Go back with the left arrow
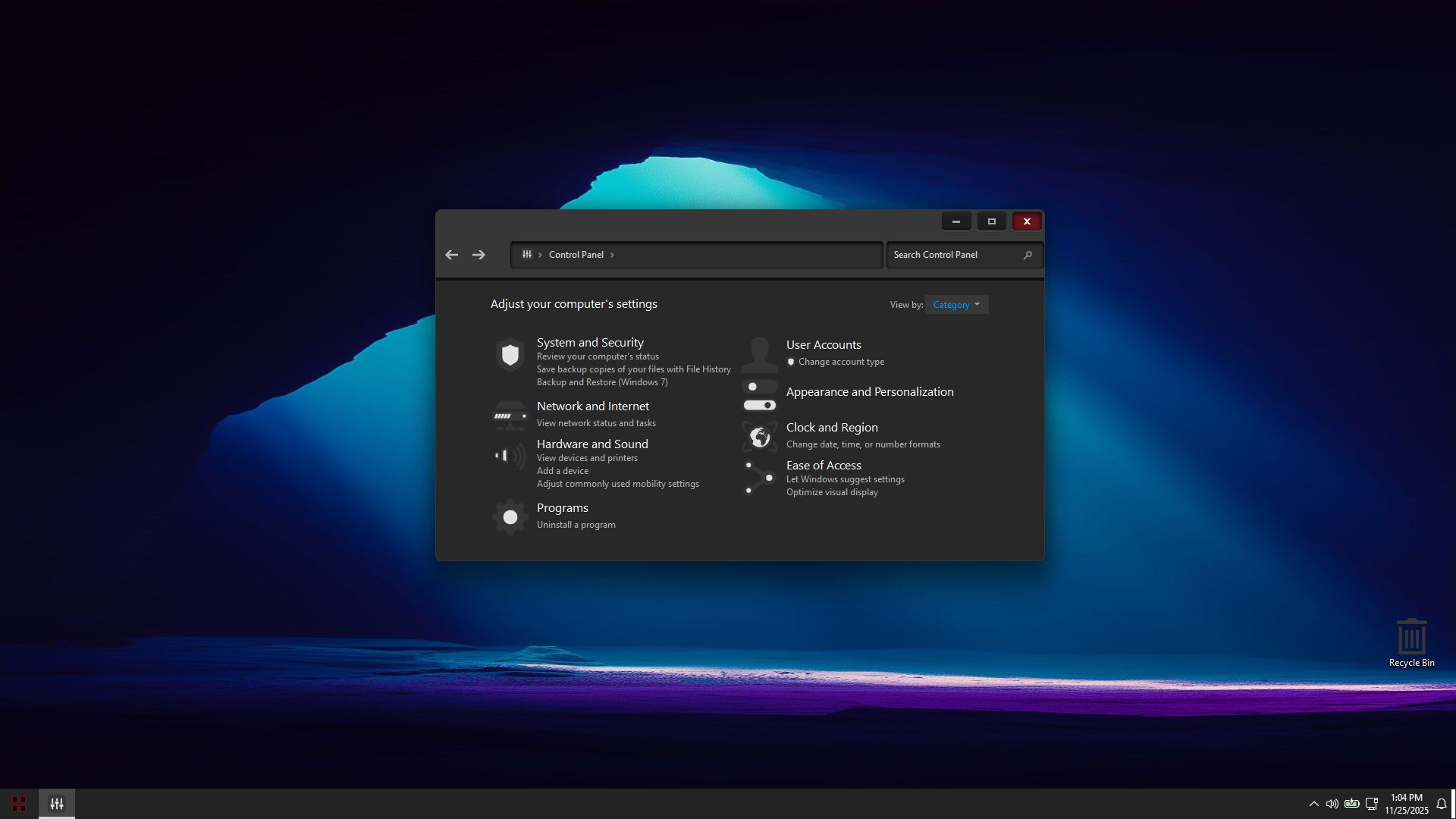 point(452,256)
